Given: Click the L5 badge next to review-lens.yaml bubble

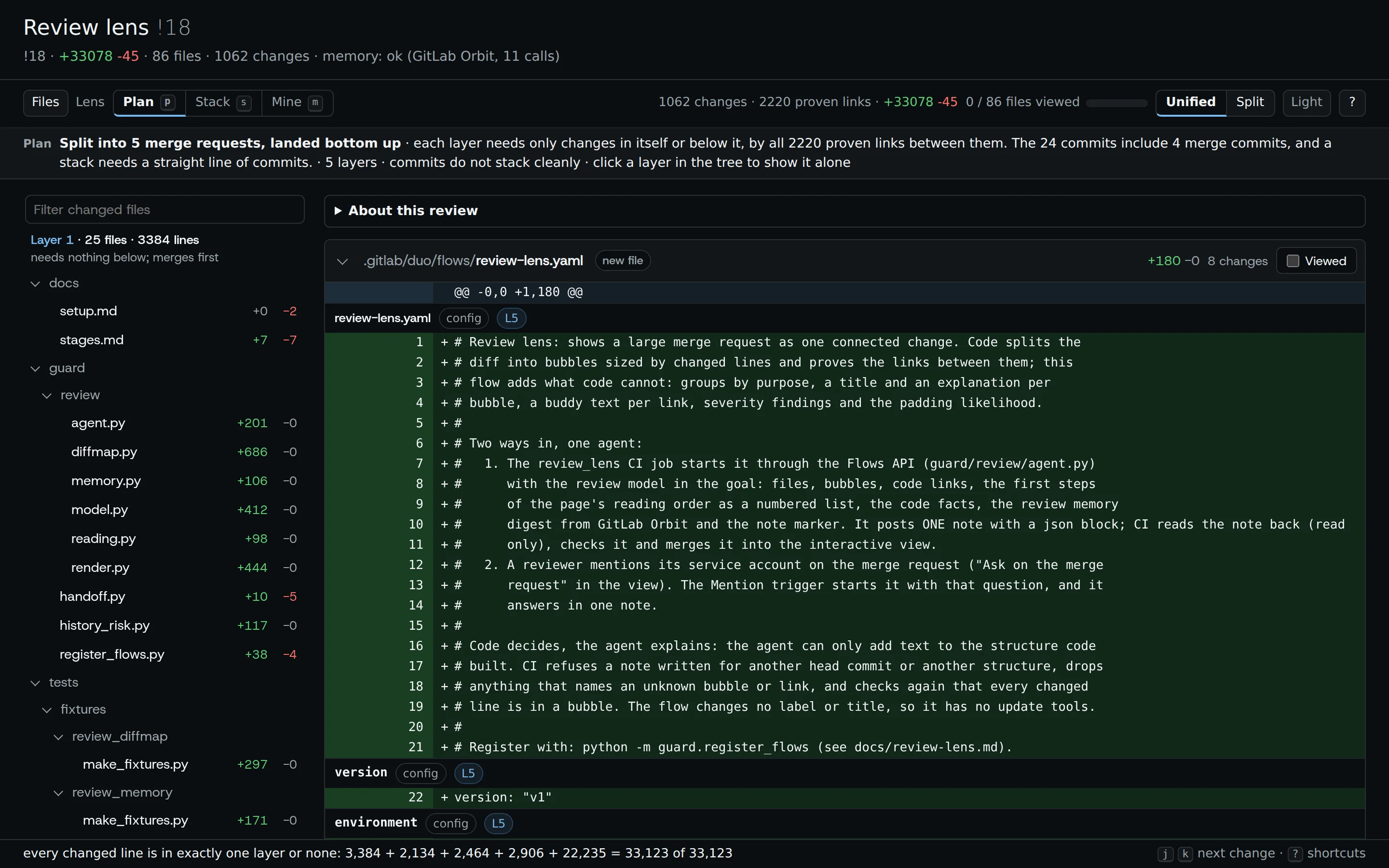Looking at the screenshot, I should [511, 318].
